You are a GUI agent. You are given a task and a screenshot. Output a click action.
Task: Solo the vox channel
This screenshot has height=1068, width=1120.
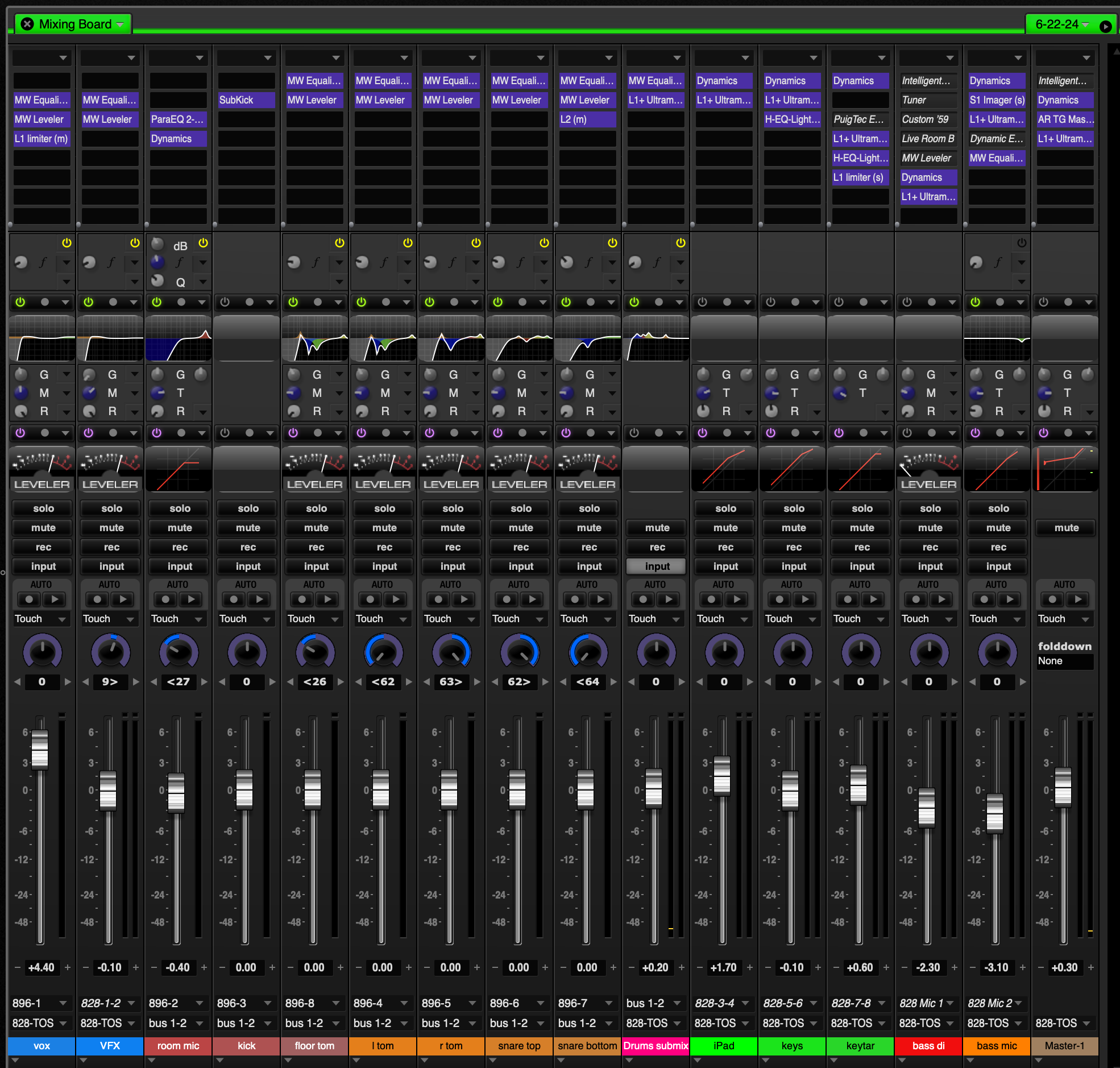[x=43, y=508]
